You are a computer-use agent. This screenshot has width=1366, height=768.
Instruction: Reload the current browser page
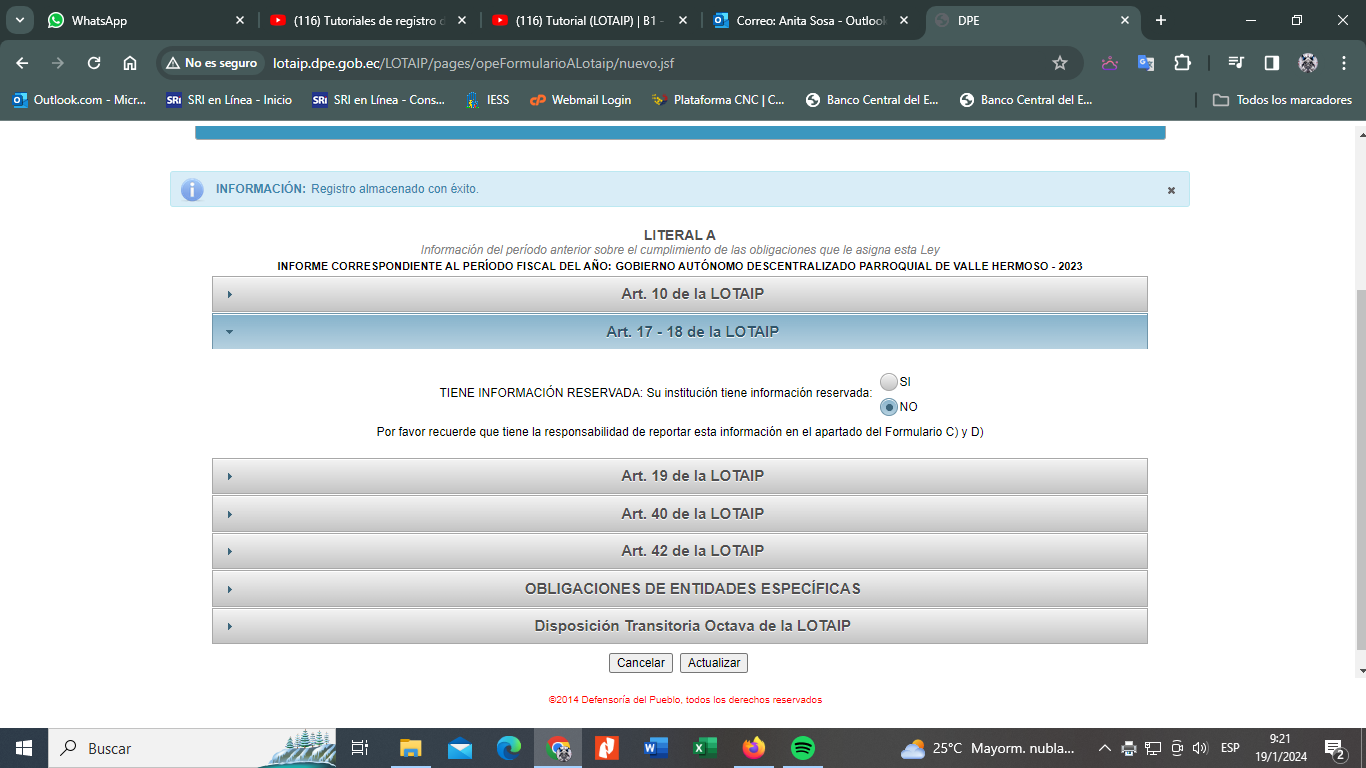94,63
